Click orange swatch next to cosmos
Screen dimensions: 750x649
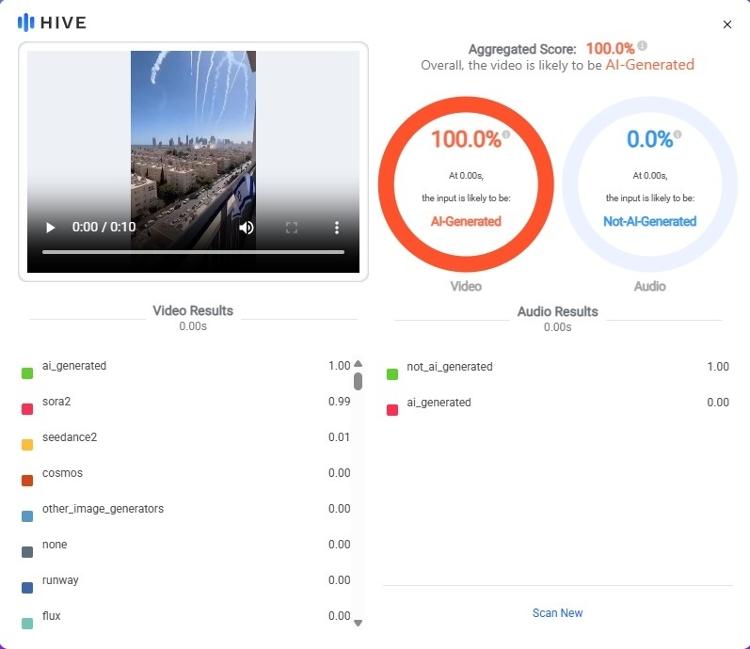pyautogui.click(x=27, y=480)
